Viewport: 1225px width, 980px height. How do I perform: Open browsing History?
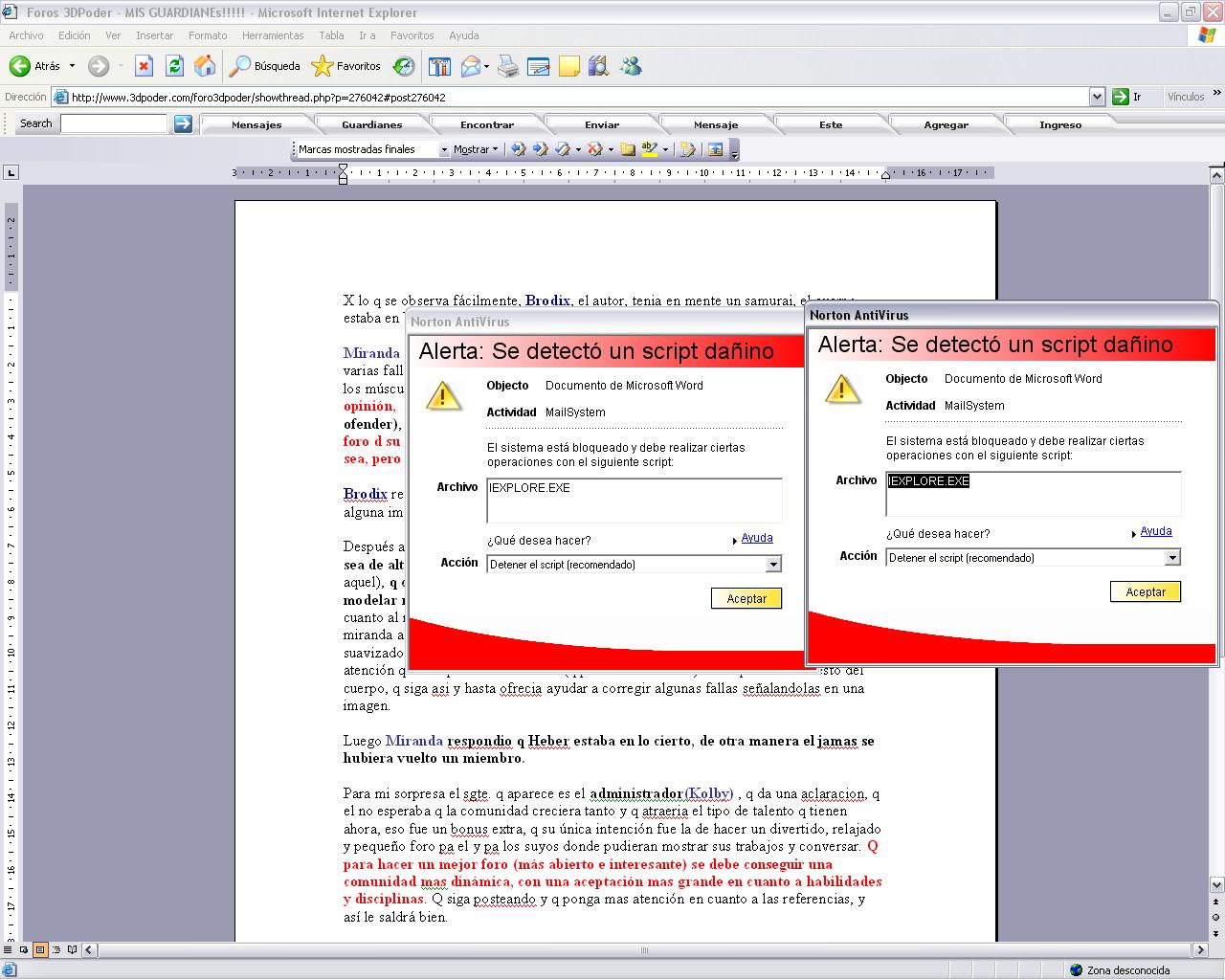point(405,66)
